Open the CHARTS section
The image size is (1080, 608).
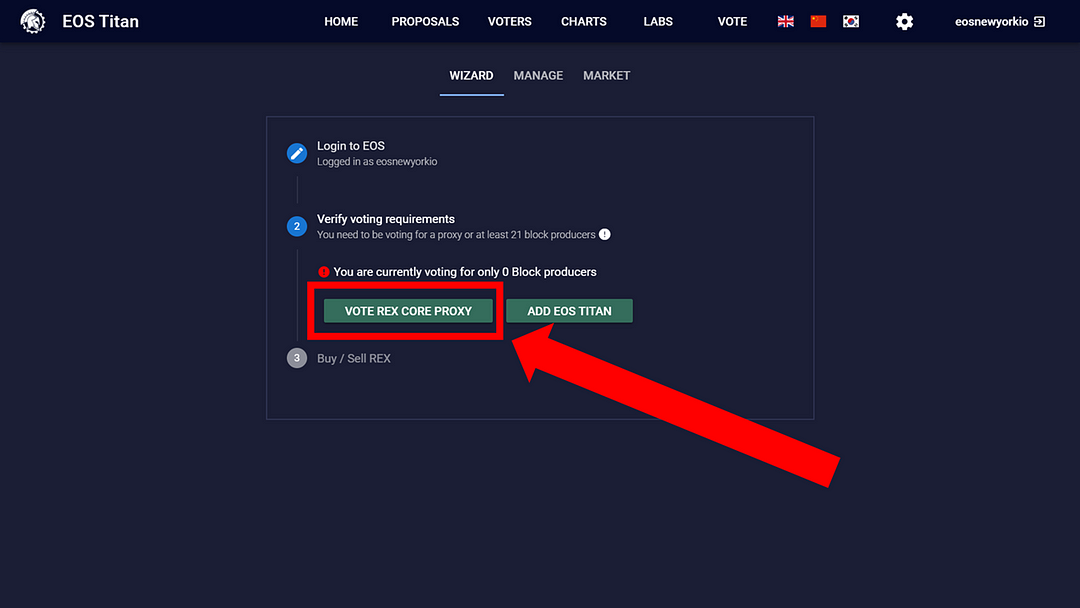pyautogui.click(x=583, y=21)
